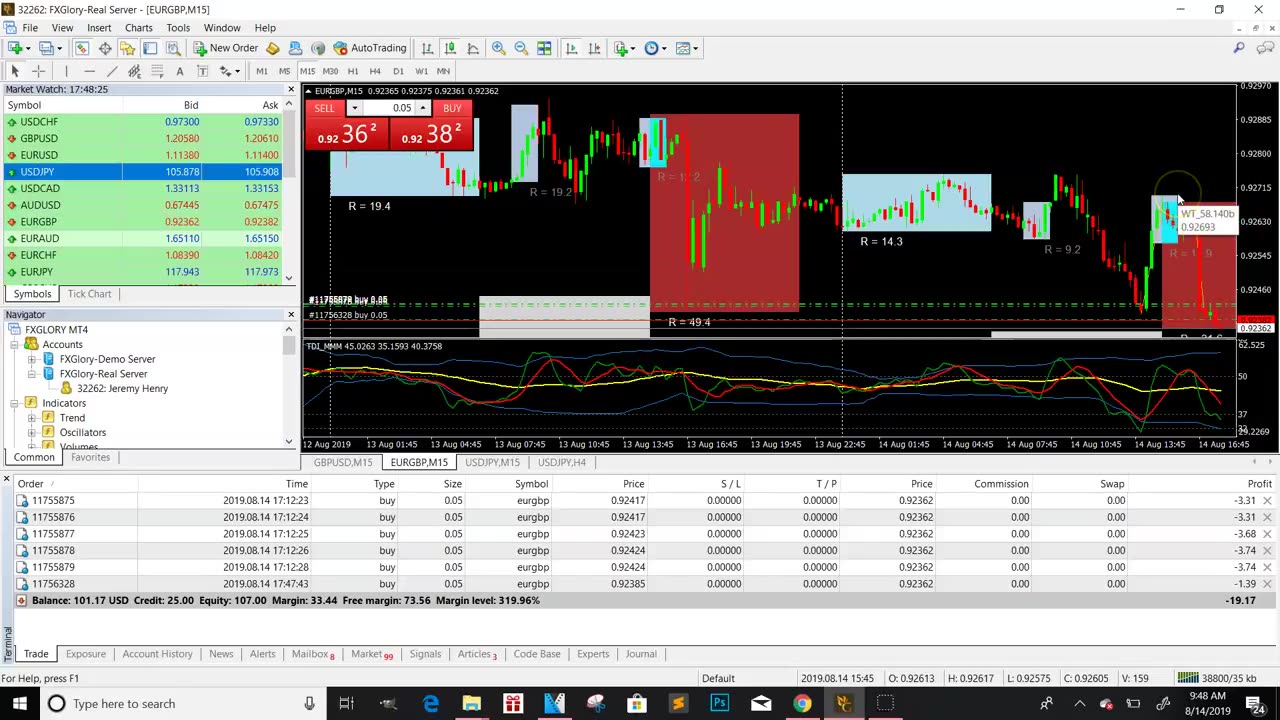
Task: Open the Profiles toolbar icon
Action: coord(47,48)
